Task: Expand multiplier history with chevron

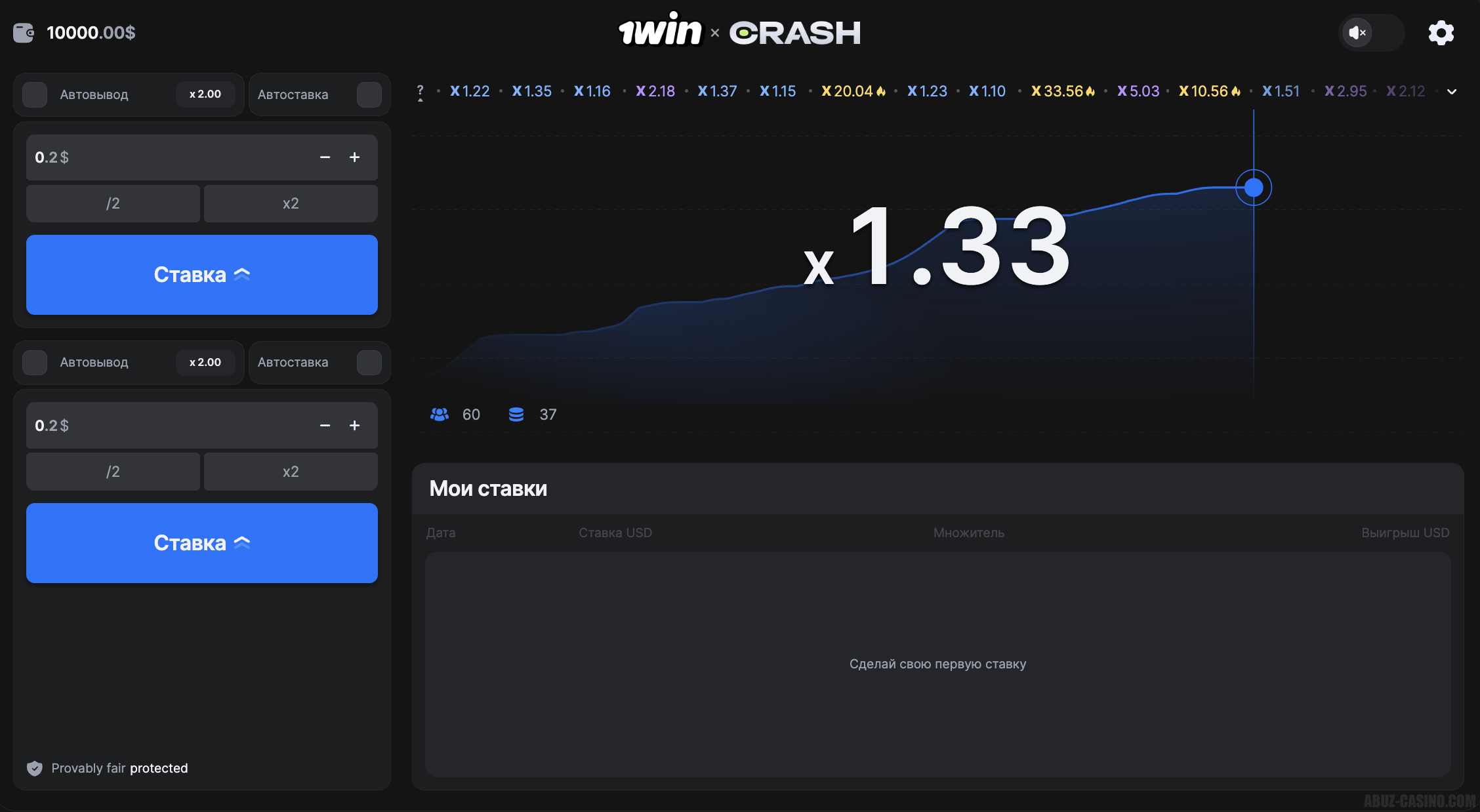Action: click(1452, 92)
